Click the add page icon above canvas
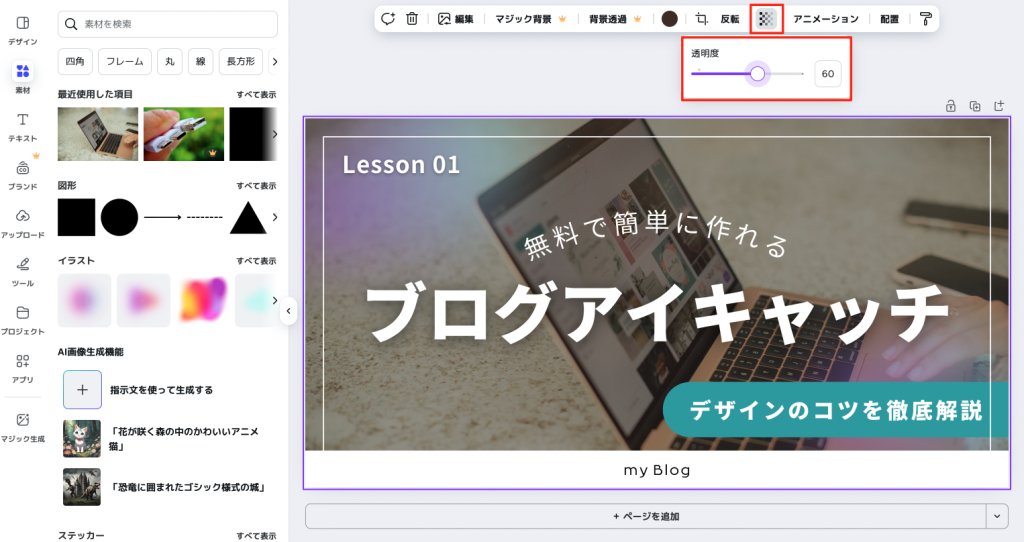Screen dimensions: 1024x542 pos(999,106)
